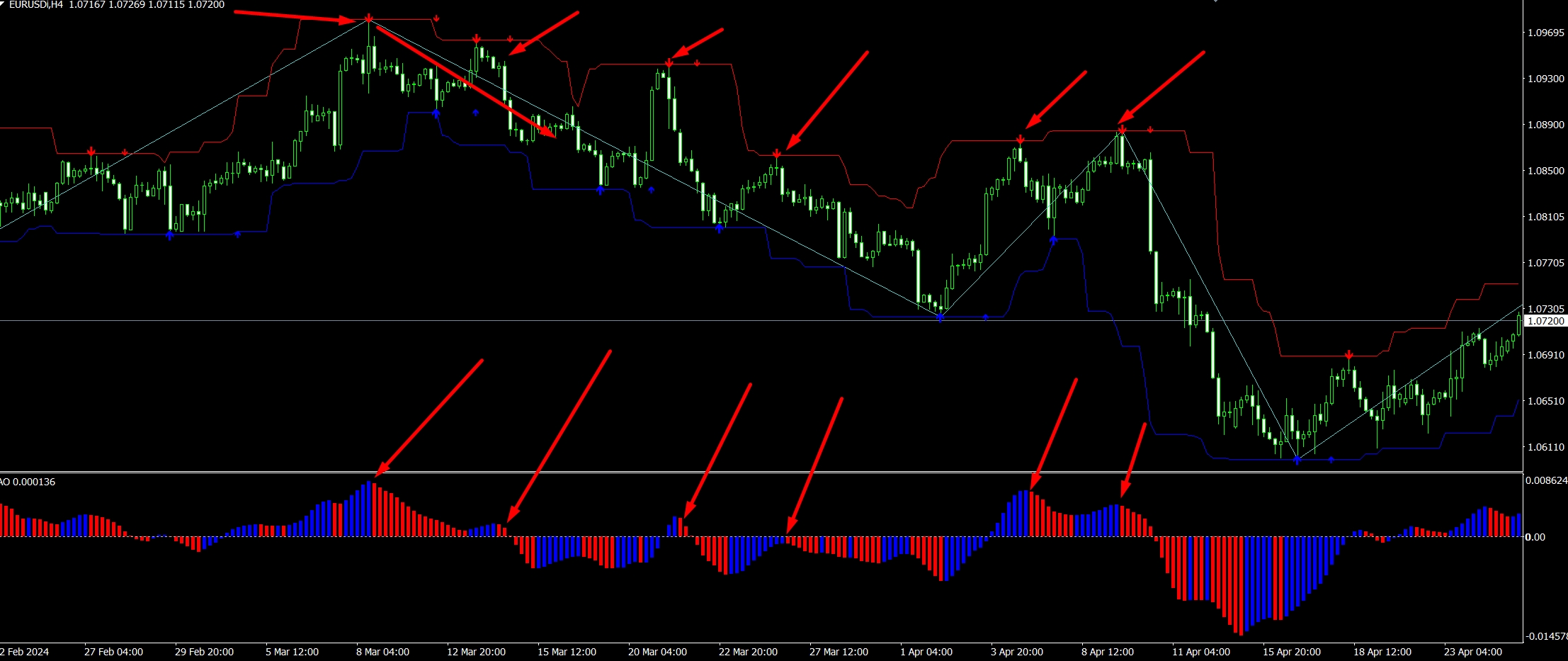
Task: Select the 20 Mar 04:00 time label
Action: (657, 652)
